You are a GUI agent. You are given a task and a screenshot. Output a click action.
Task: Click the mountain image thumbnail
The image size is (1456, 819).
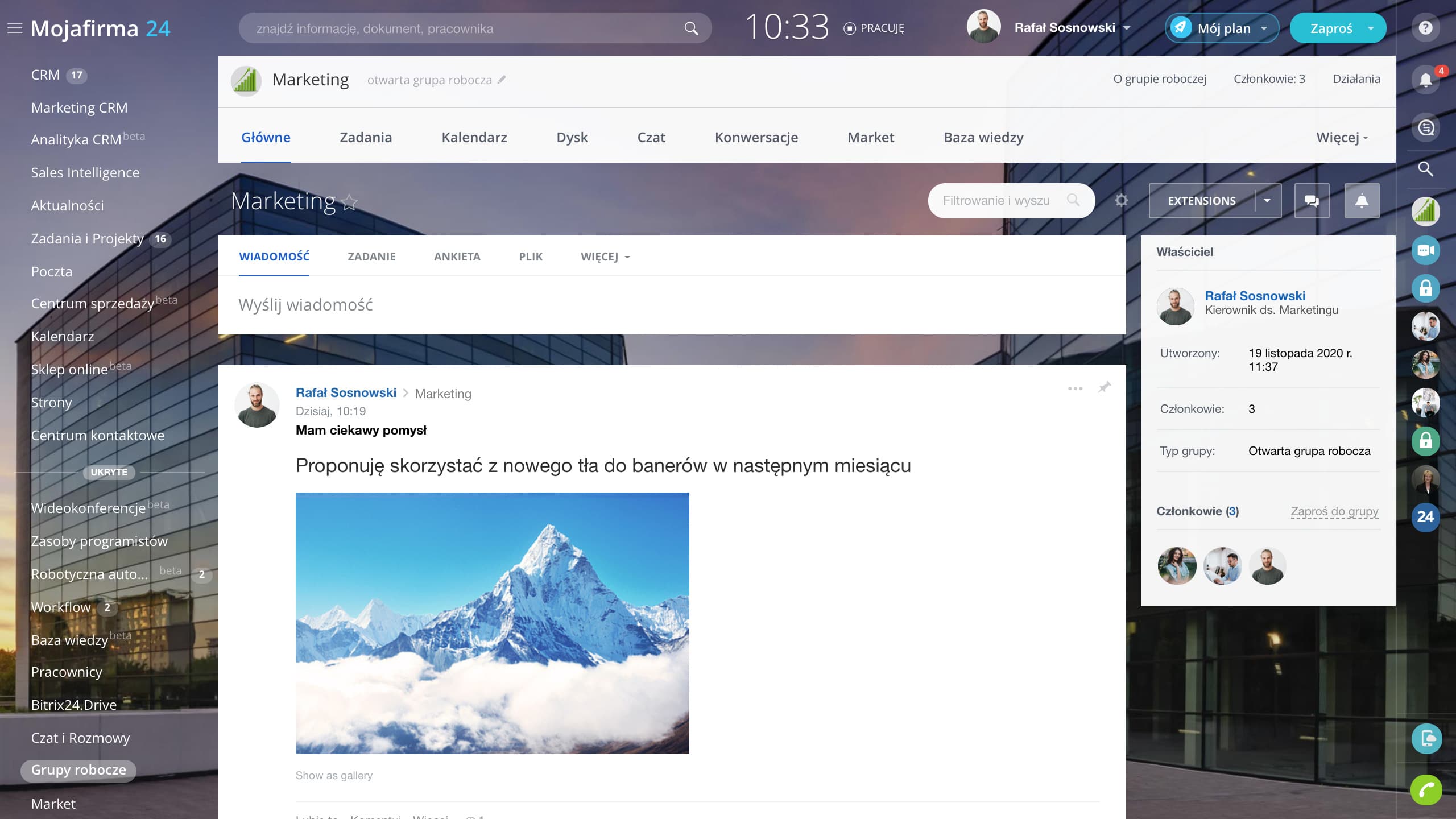click(x=492, y=623)
